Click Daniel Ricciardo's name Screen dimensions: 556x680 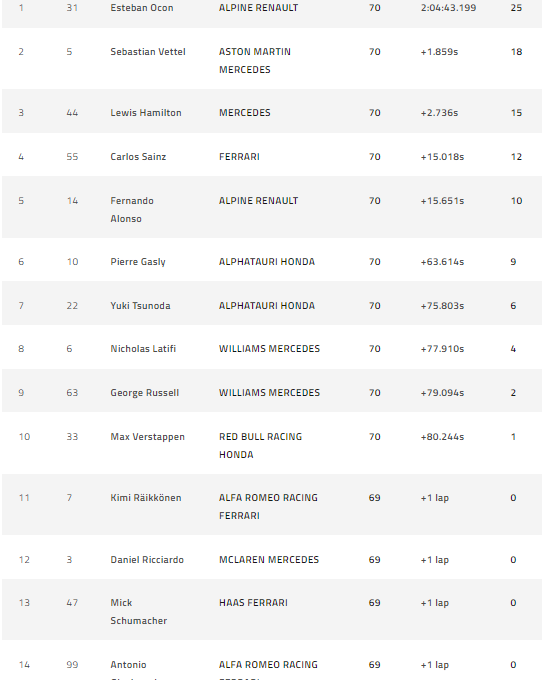click(147, 560)
